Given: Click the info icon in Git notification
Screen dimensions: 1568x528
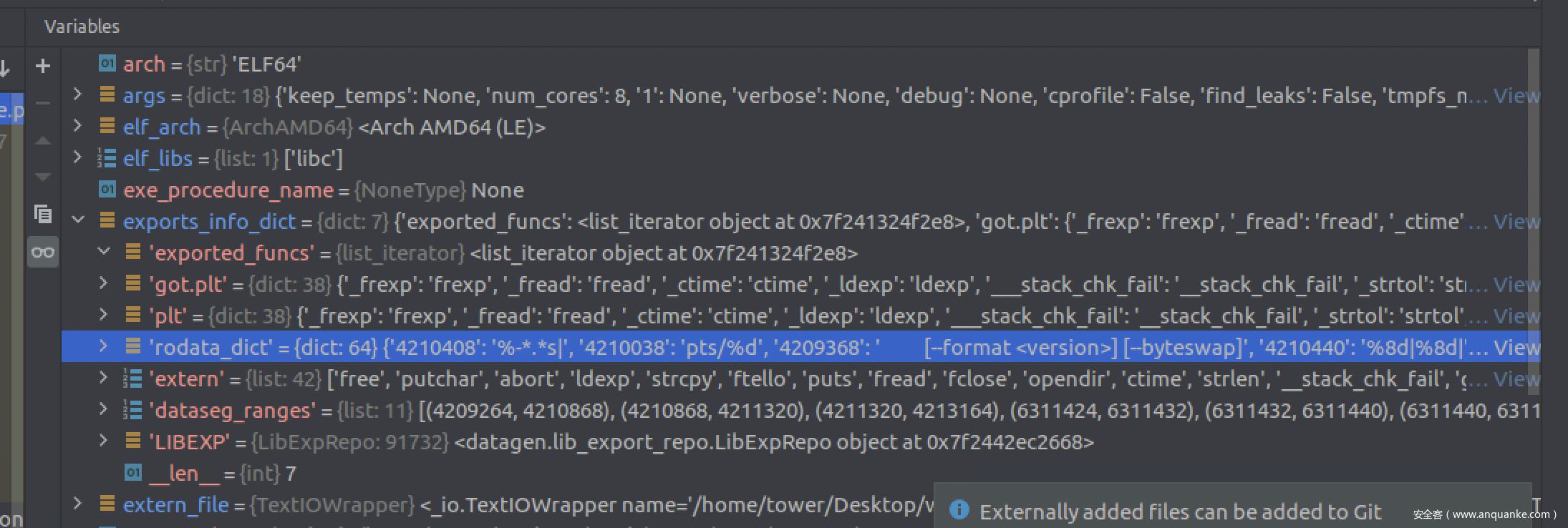Looking at the screenshot, I should (x=959, y=511).
